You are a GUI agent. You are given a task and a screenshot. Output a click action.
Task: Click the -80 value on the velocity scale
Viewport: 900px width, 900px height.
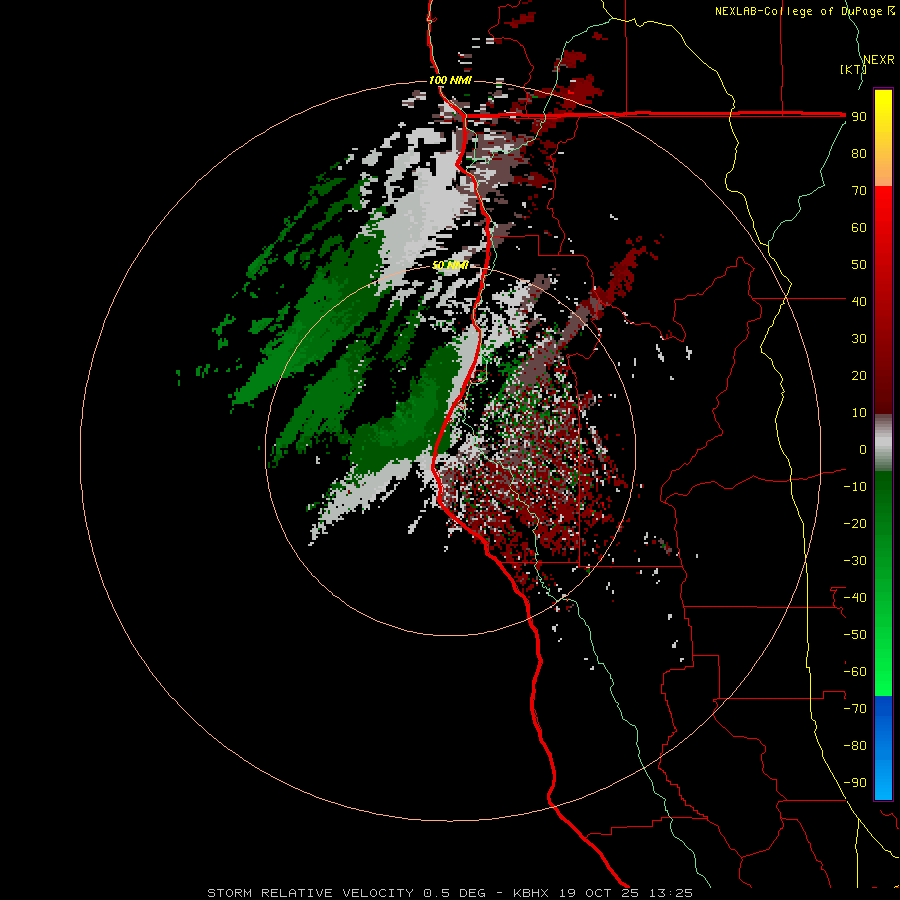coord(855,746)
